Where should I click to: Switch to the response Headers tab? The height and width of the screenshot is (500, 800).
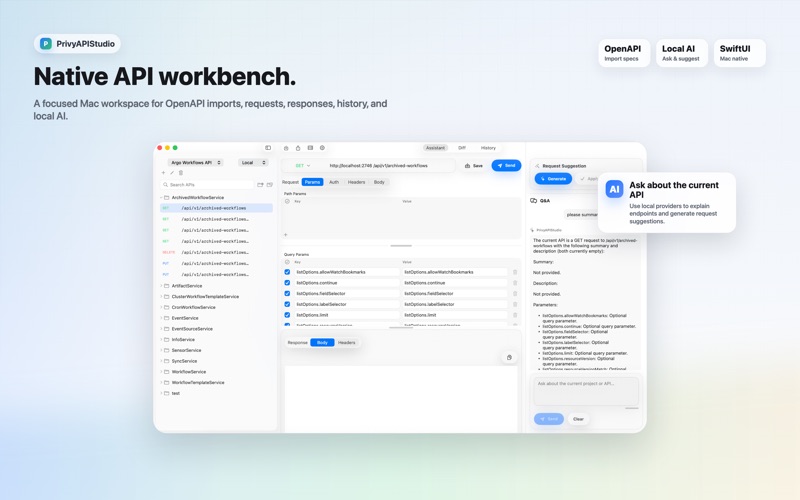(347, 342)
